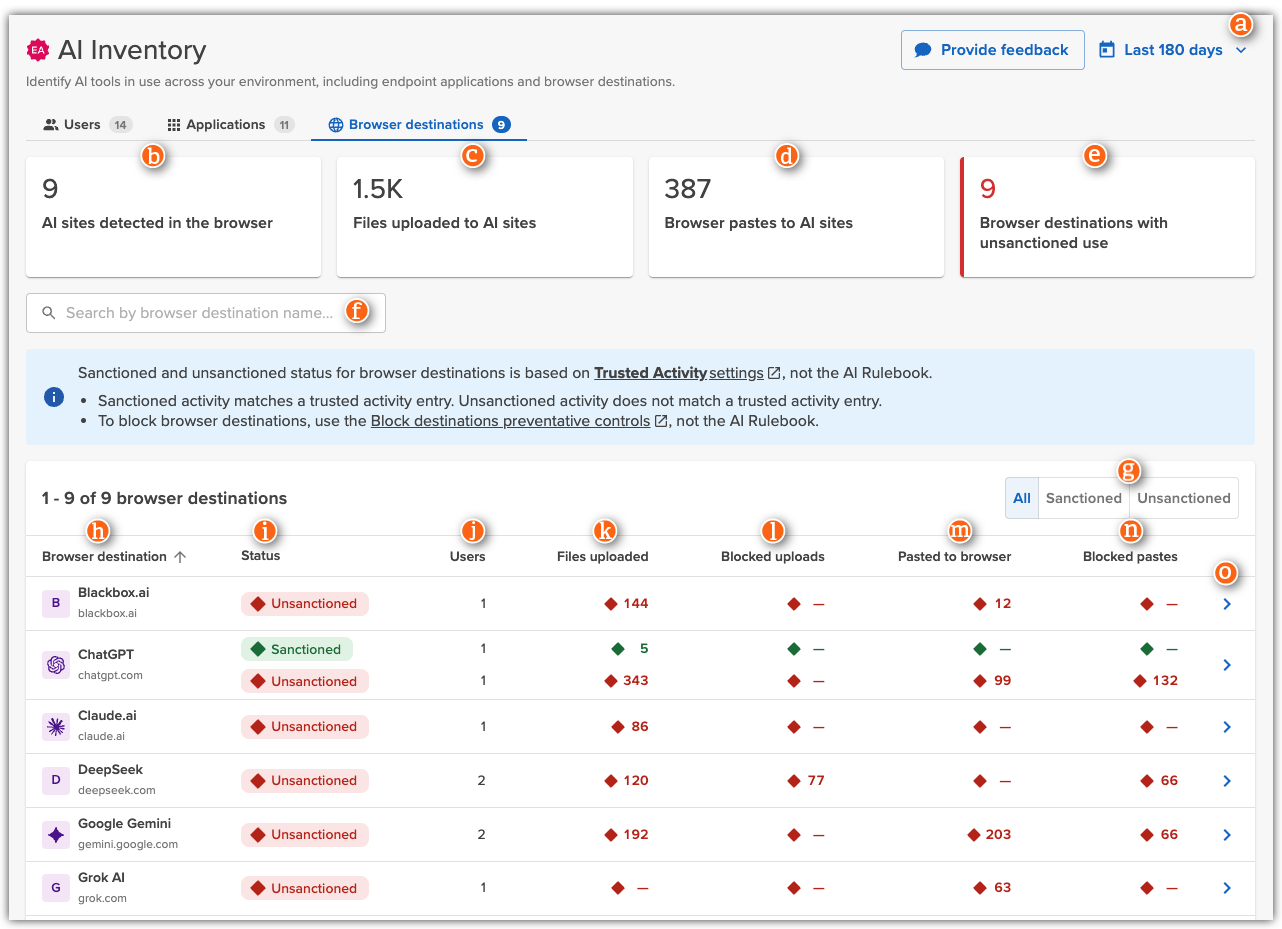This screenshot has width=1282, height=929.
Task: Sort by the Blocked pastes column header
Action: pyautogui.click(x=1130, y=556)
